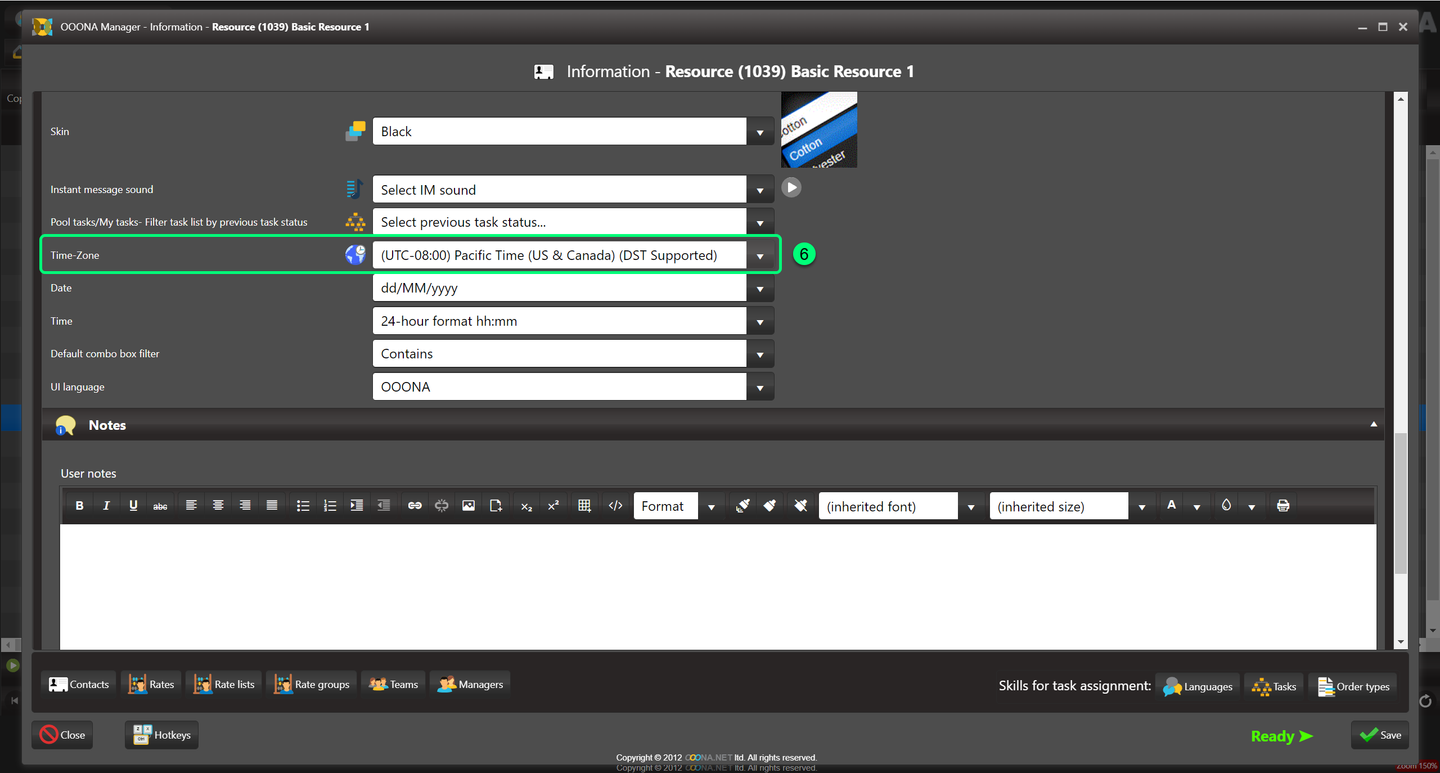Click the Hotkeys button
1440x773 pixels.
[162, 735]
